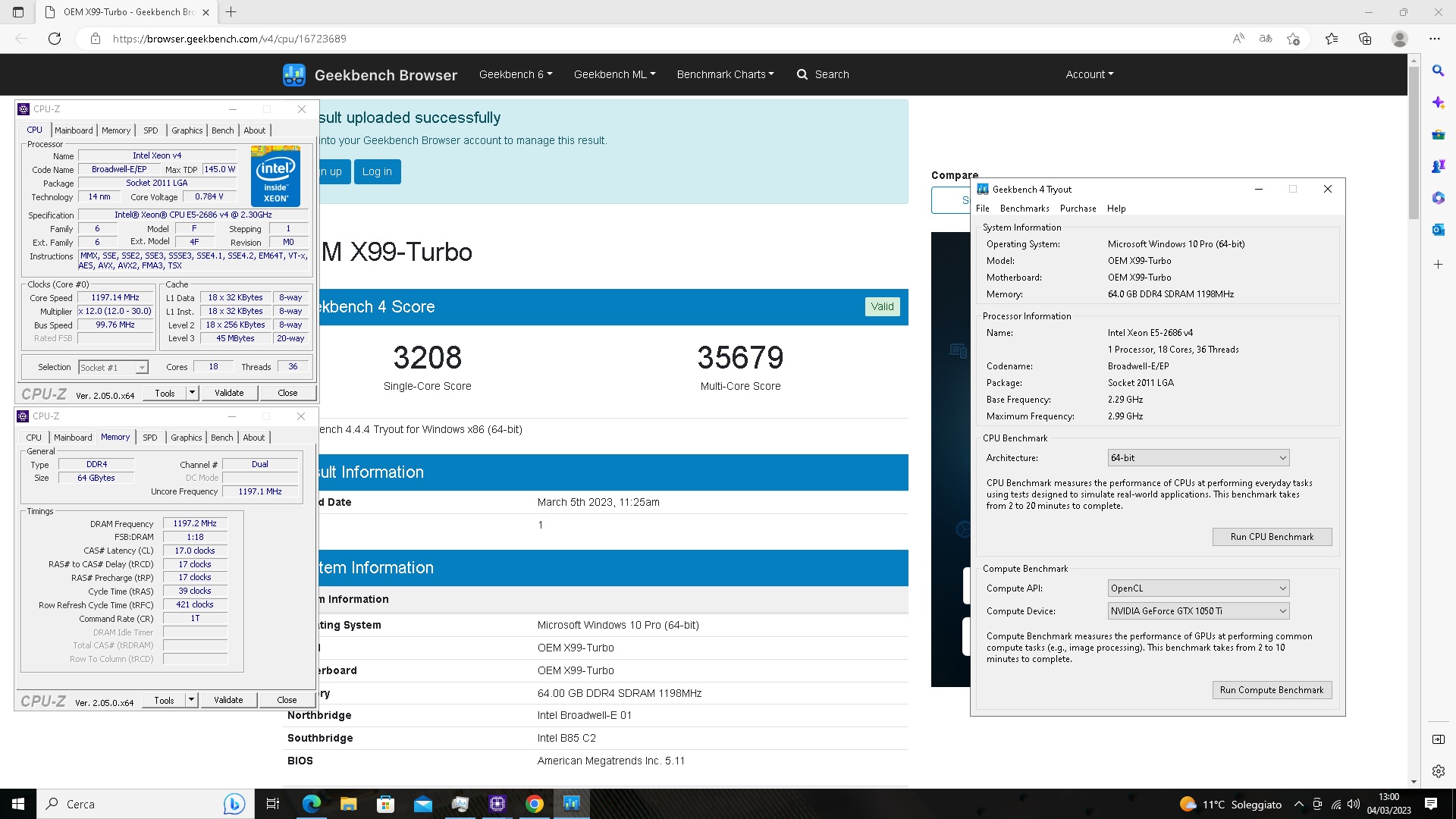This screenshot has height=819, width=1456.
Task: Click the add sidebar app plus icon
Action: (1438, 264)
